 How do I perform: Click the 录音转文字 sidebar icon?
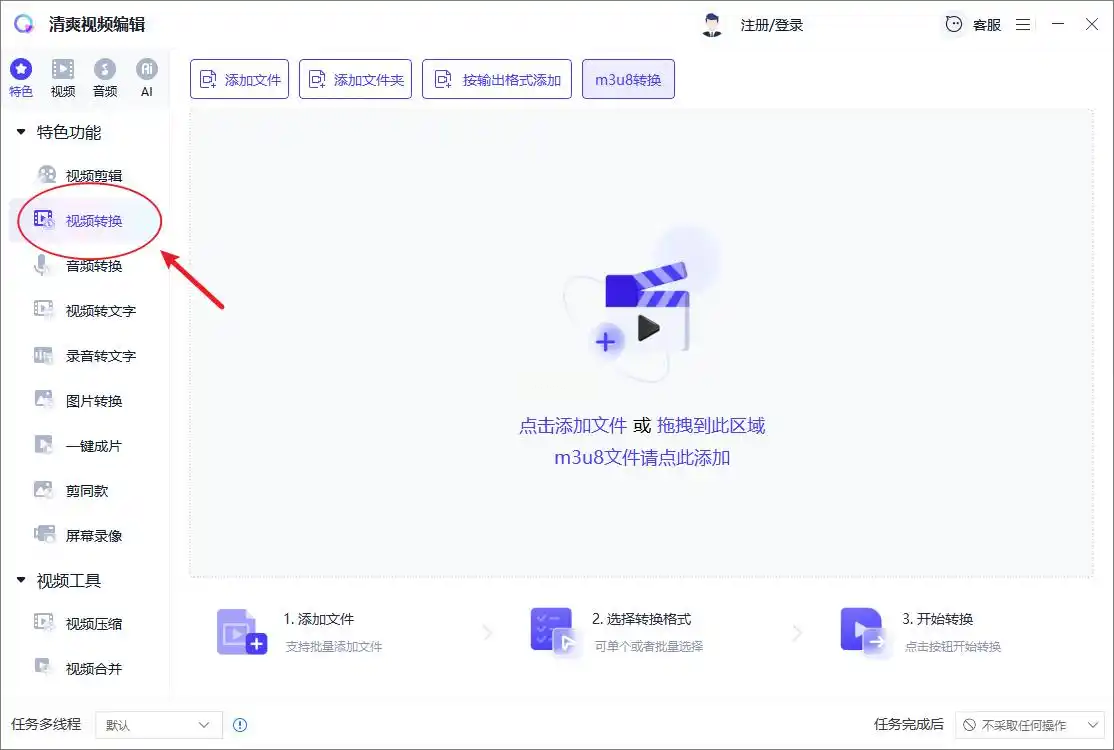pos(43,355)
